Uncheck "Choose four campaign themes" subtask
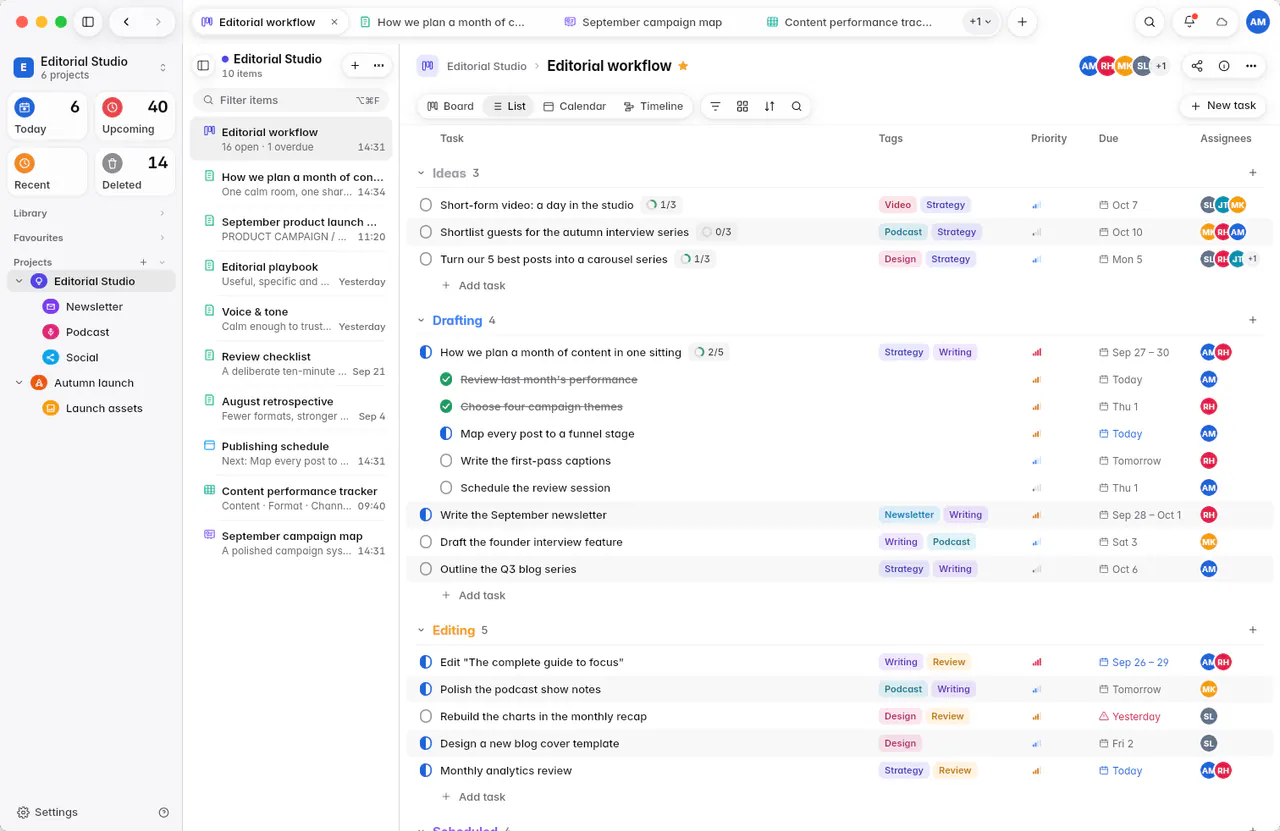This screenshot has width=1280, height=831. coord(446,407)
